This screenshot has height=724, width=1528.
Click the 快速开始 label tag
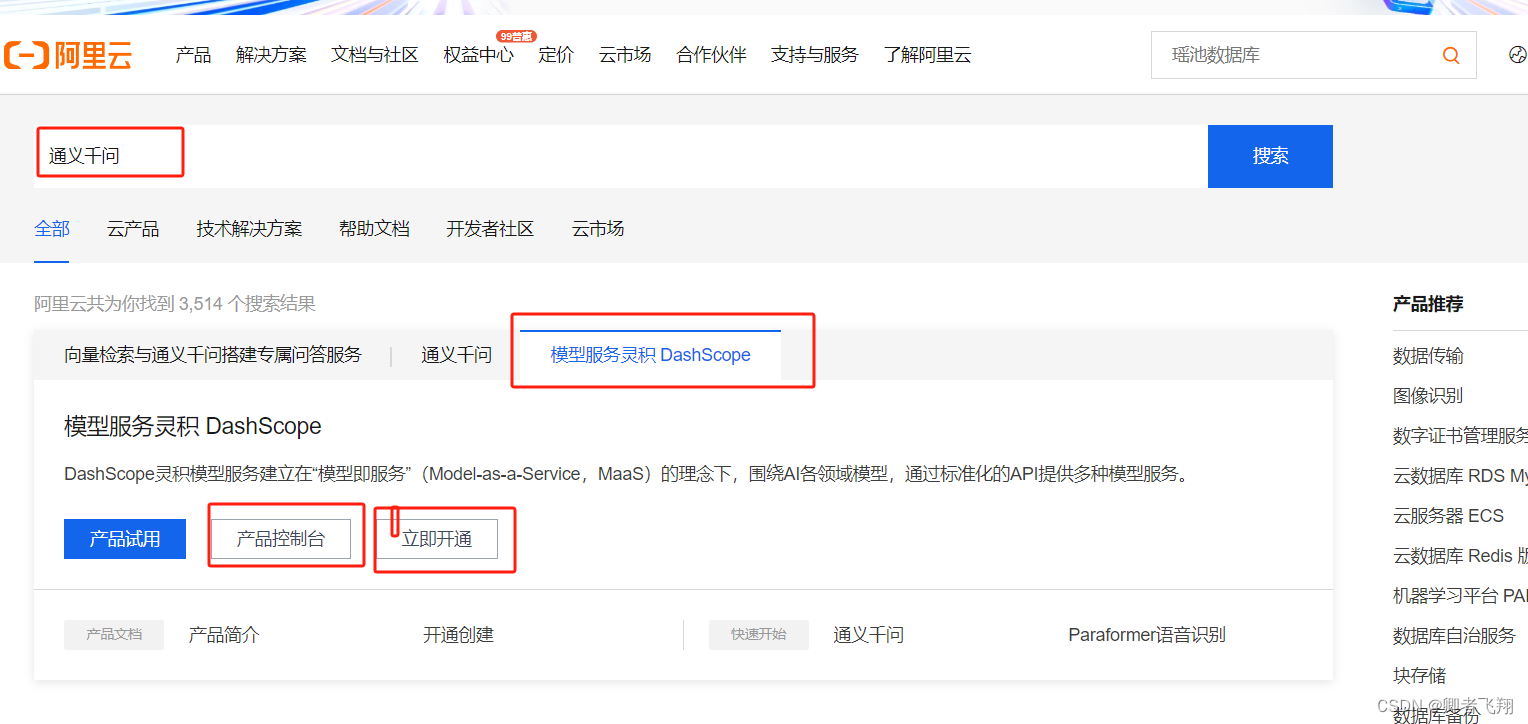pyautogui.click(x=759, y=635)
